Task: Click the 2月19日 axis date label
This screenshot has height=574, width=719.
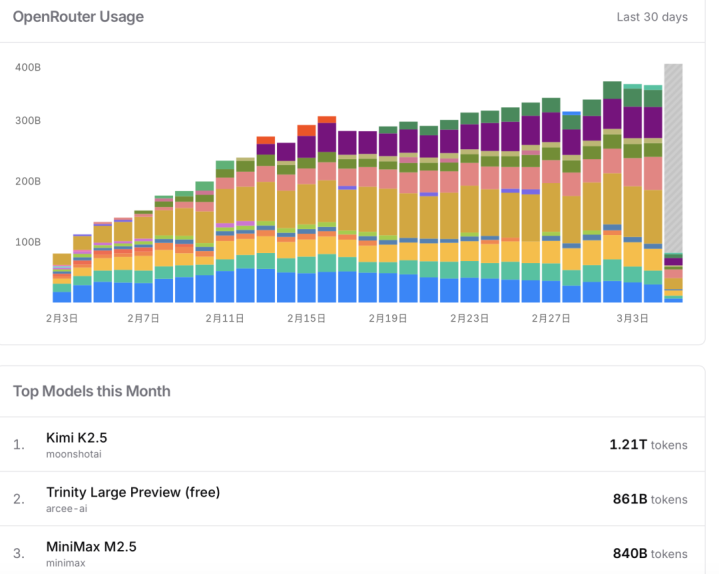Action: tap(388, 318)
